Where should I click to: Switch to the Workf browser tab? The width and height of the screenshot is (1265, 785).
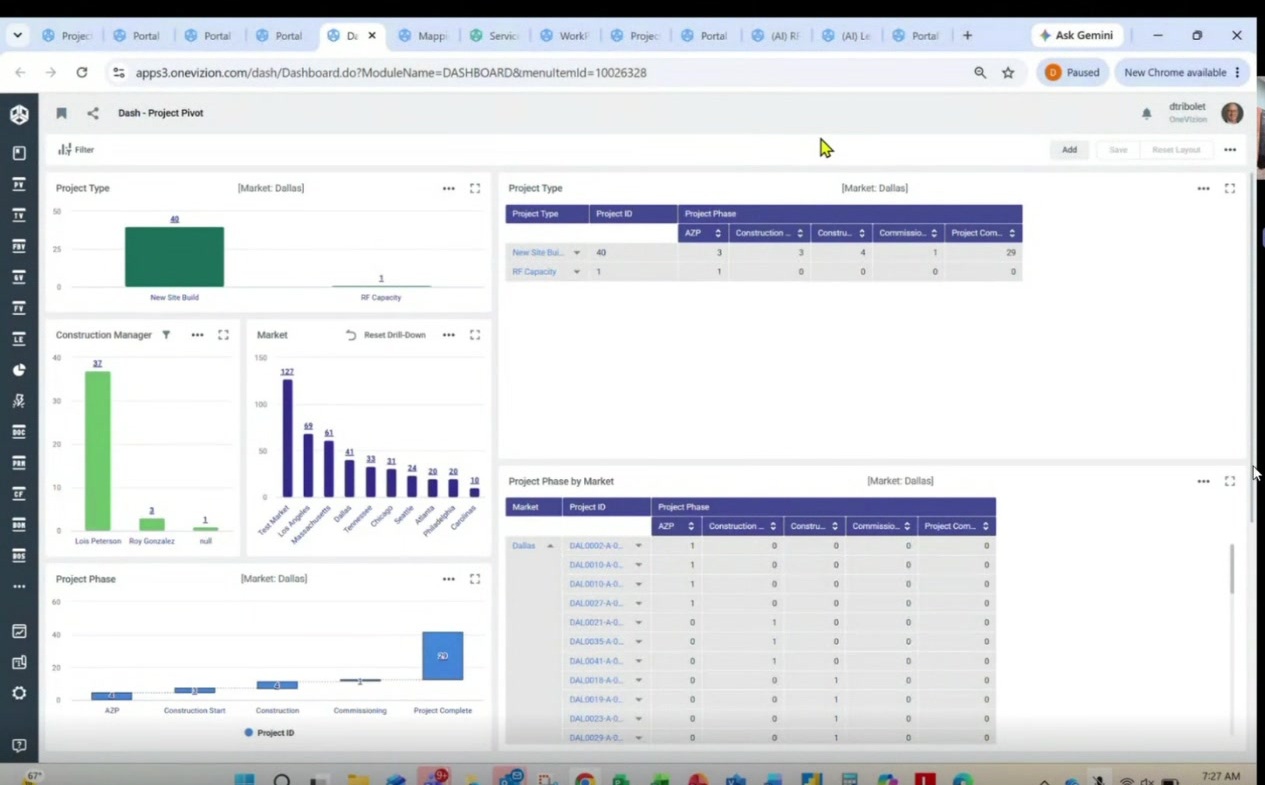click(565, 35)
